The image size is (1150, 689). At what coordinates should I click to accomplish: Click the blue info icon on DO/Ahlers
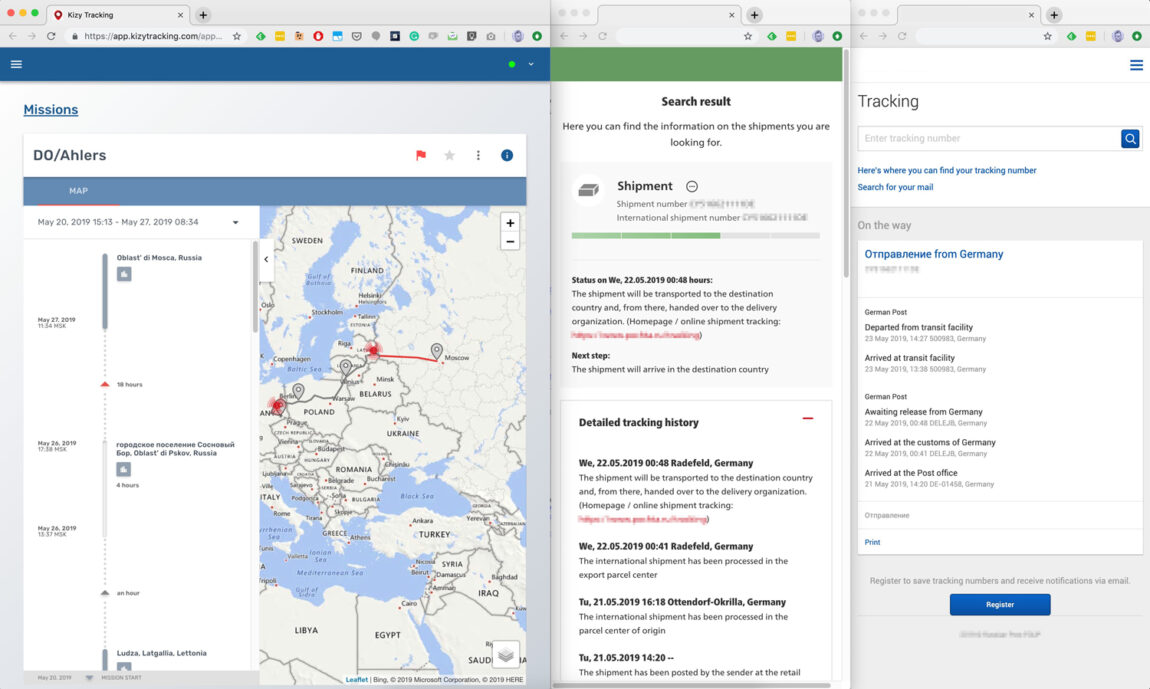507,156
